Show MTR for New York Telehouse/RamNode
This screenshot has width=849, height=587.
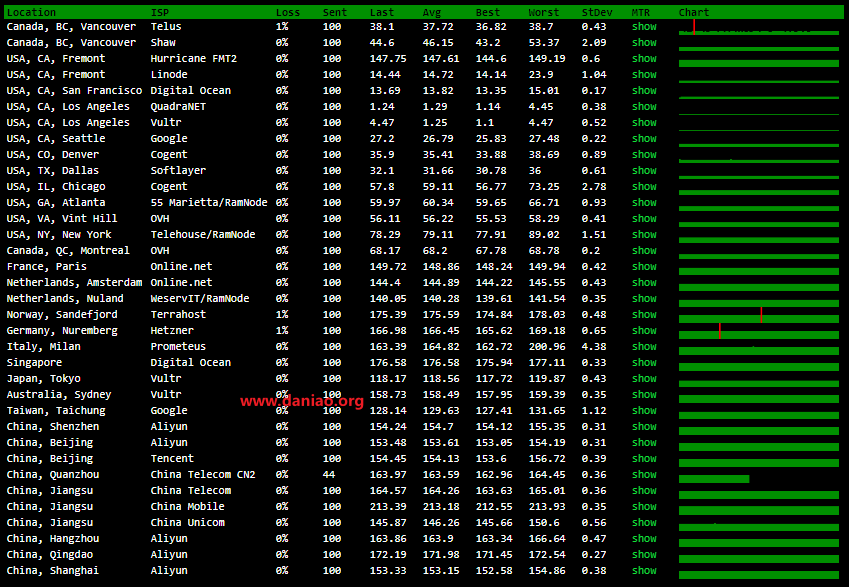point(644,234)
